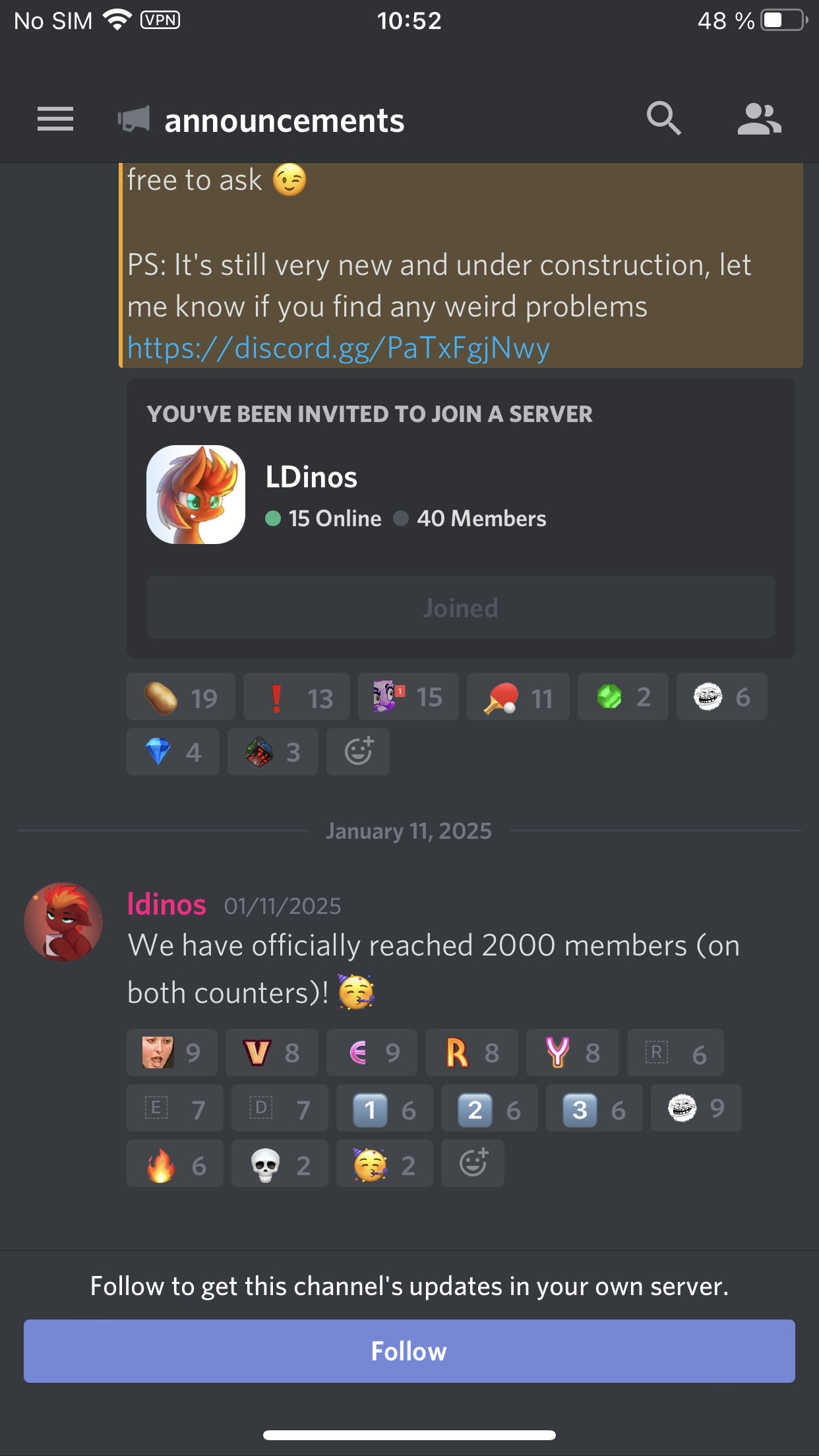Viewport: 819px width, 1456px height.
Task: Open the discord.gg/PaTxFgjNwy invite link
Action: pyautogui.click(x=338, y=348)
